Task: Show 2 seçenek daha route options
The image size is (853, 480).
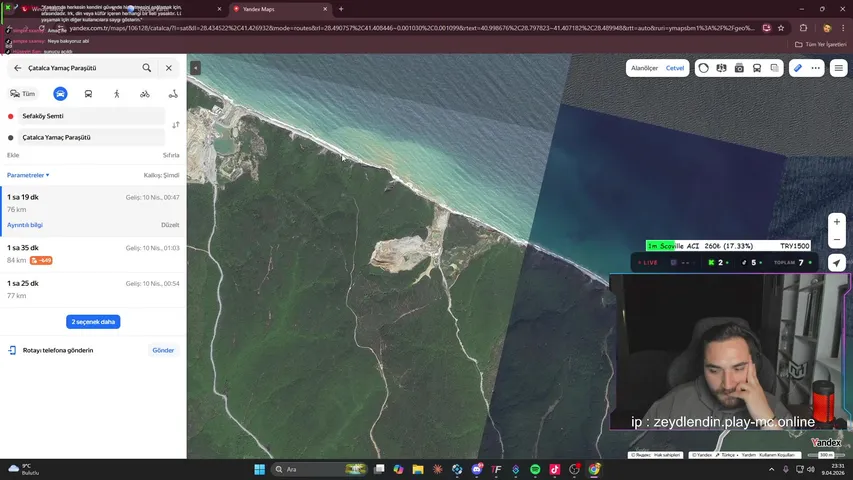Action: pyautogui.click(x=93, y=322)
